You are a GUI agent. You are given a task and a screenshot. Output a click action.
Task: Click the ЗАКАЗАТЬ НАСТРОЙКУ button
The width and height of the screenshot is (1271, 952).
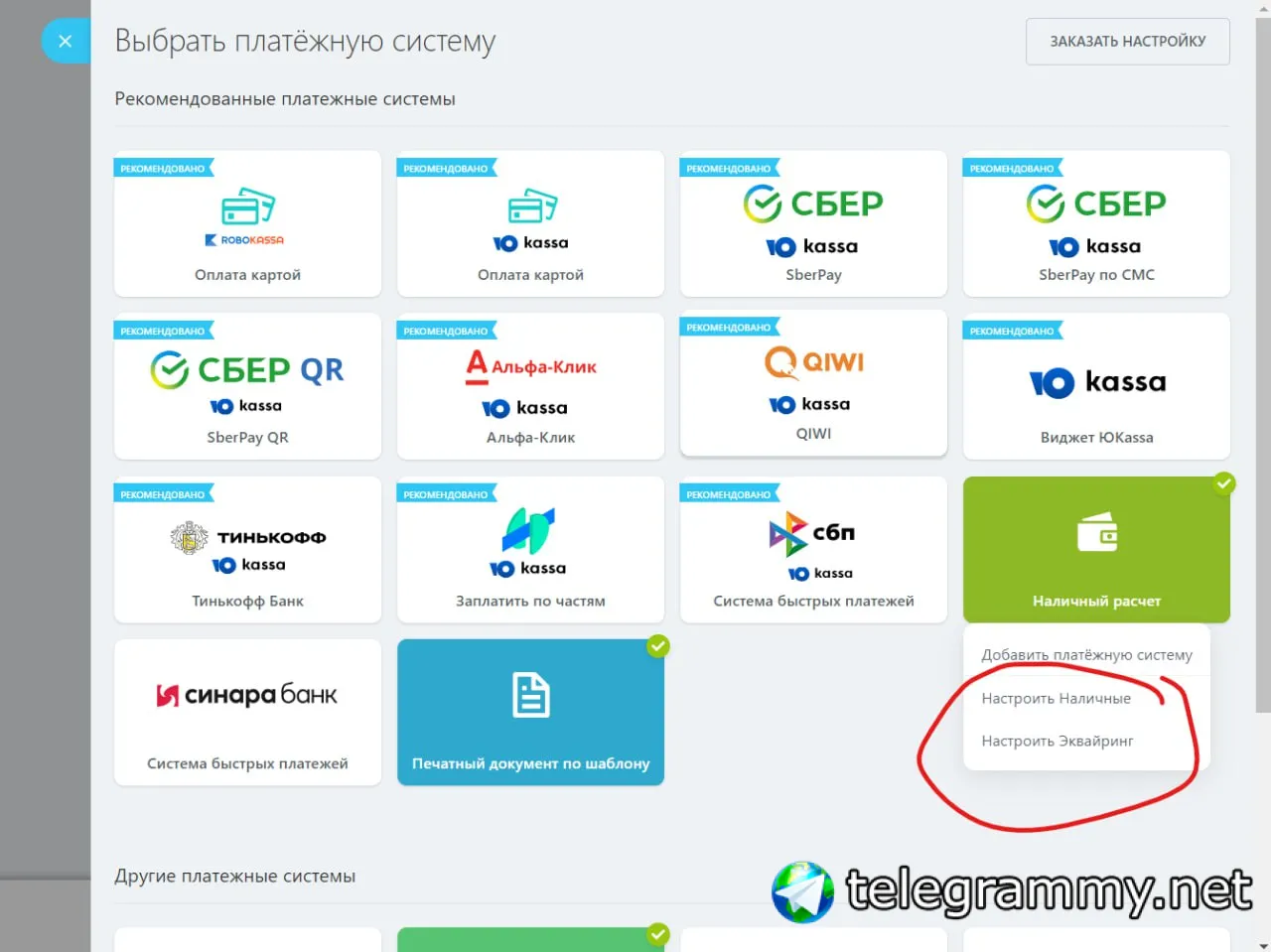1128,42
